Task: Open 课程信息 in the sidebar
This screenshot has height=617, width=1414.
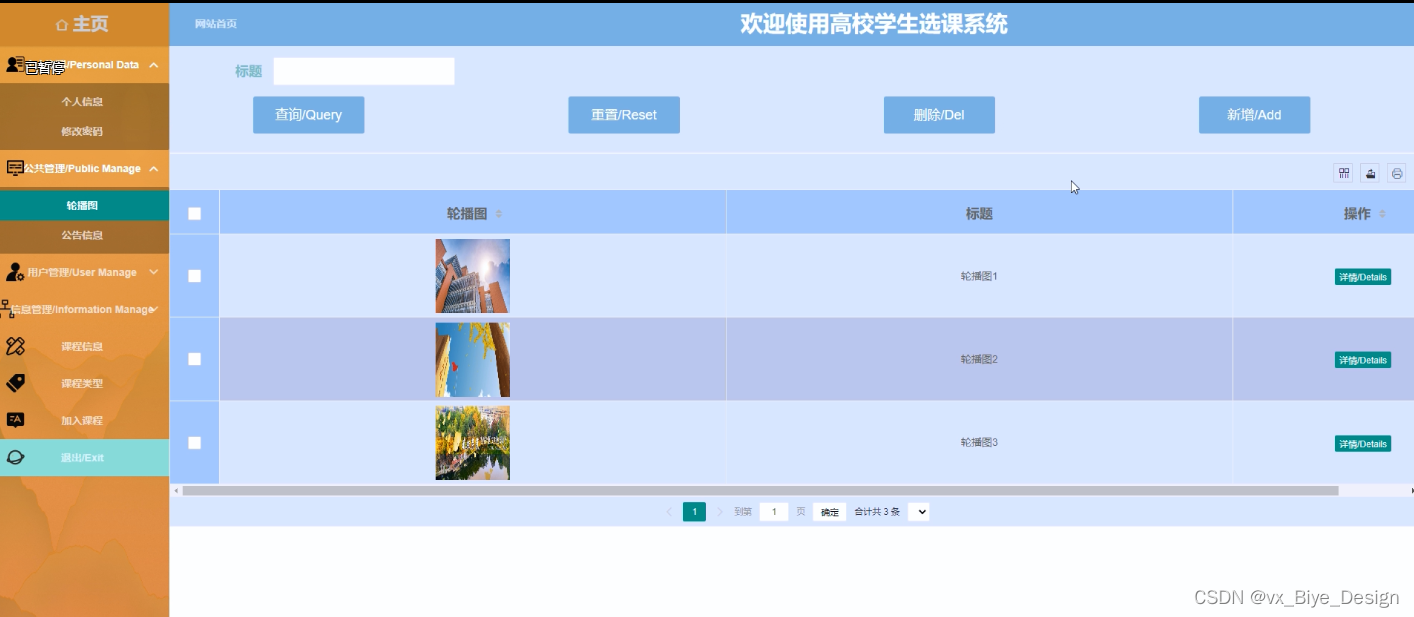Action: click(x=82, y=346)
